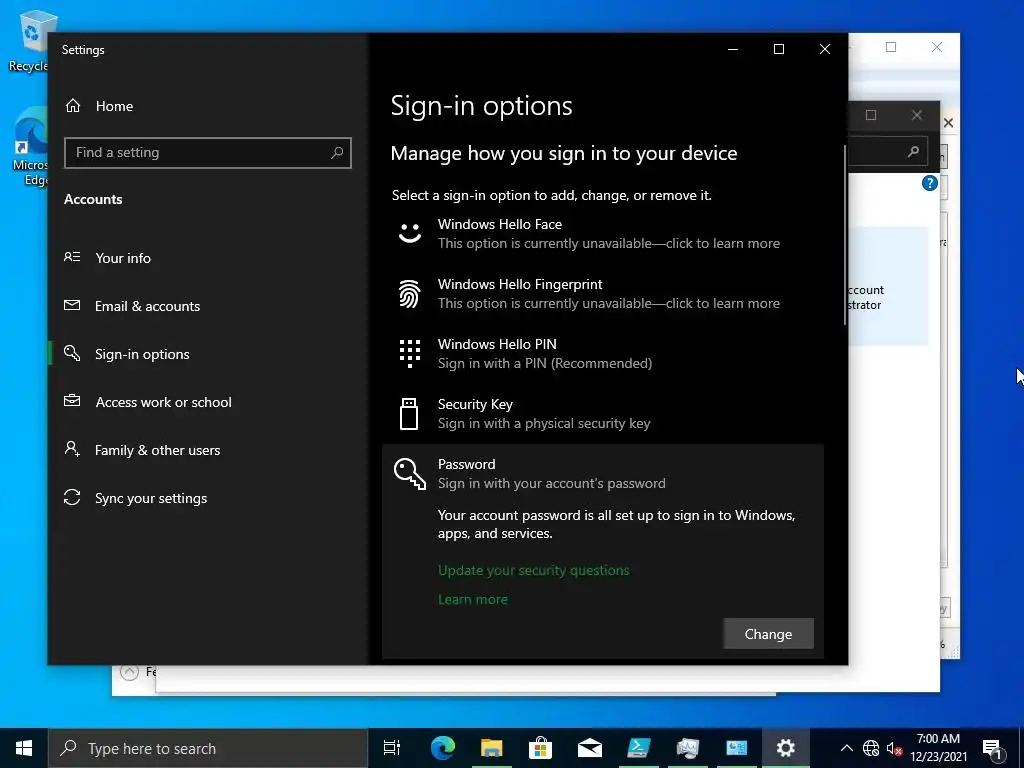Open Email & accounts page
Viewport: 1024px width, 768px height.
pos(208,306)
